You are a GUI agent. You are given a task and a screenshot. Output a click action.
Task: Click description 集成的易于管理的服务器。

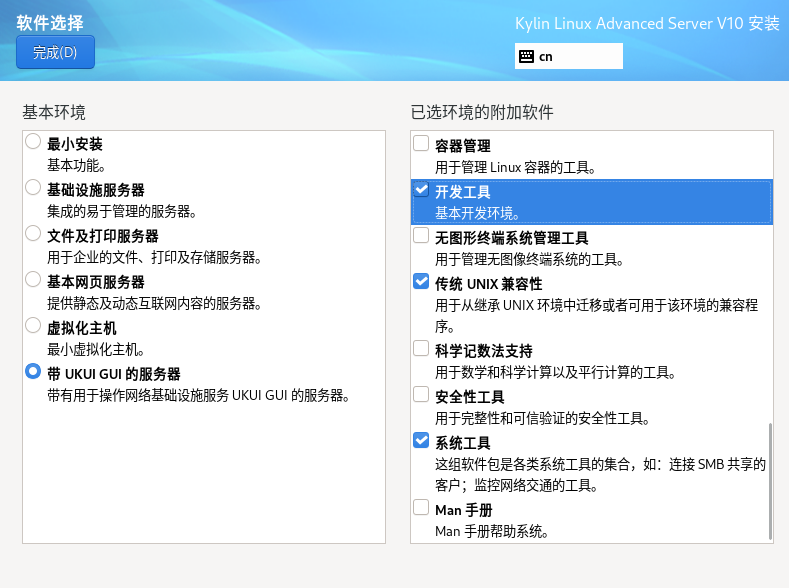point(122,211)
